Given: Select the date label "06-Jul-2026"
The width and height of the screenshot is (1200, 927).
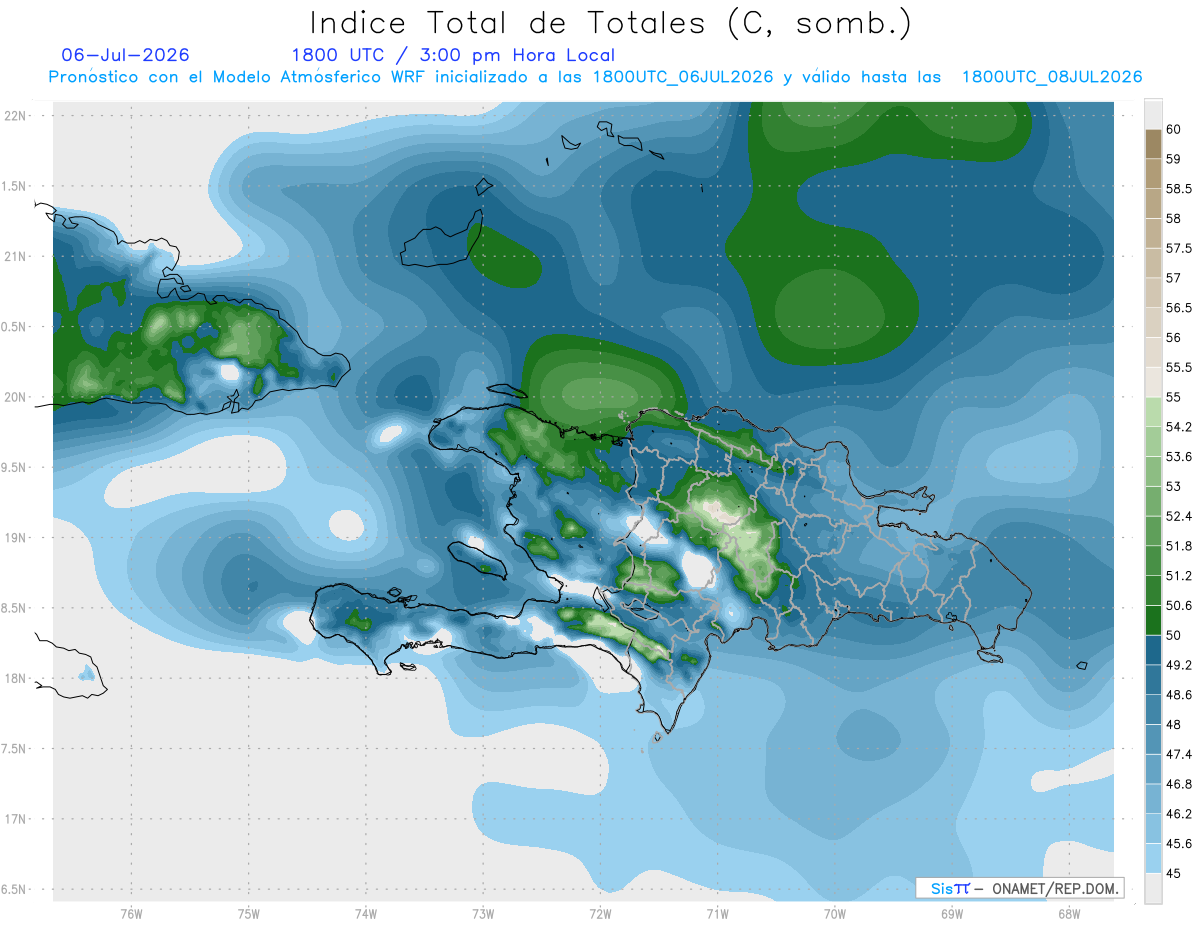Looking at the screenshot, I should [125, 55].
